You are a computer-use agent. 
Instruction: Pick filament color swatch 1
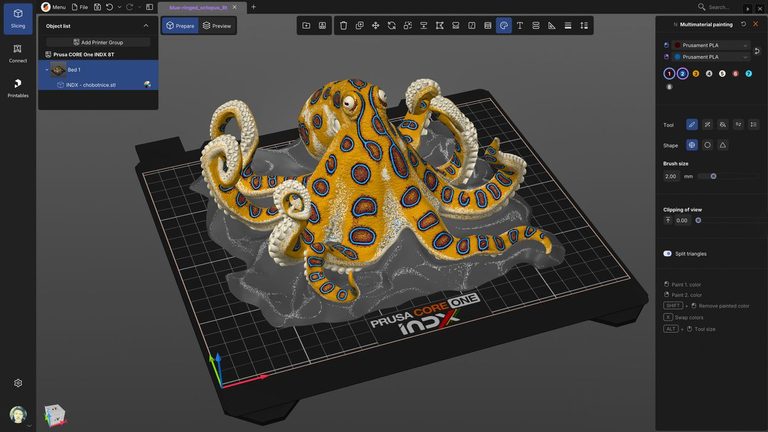pos(669,73)
